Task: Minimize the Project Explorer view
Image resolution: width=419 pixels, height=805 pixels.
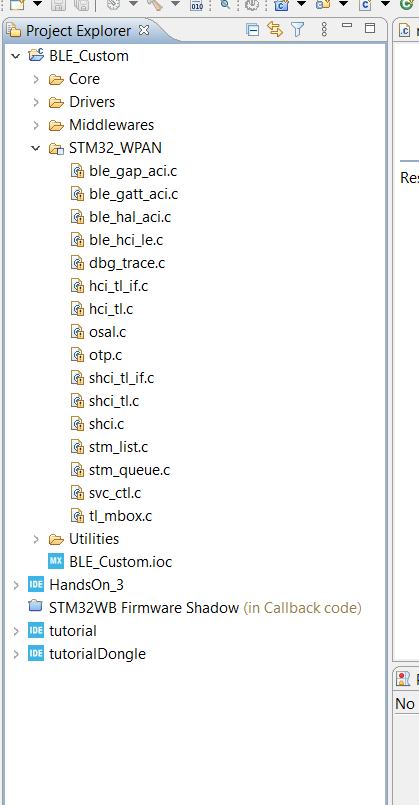Action: pyautogui.click(x=348, y=25)
